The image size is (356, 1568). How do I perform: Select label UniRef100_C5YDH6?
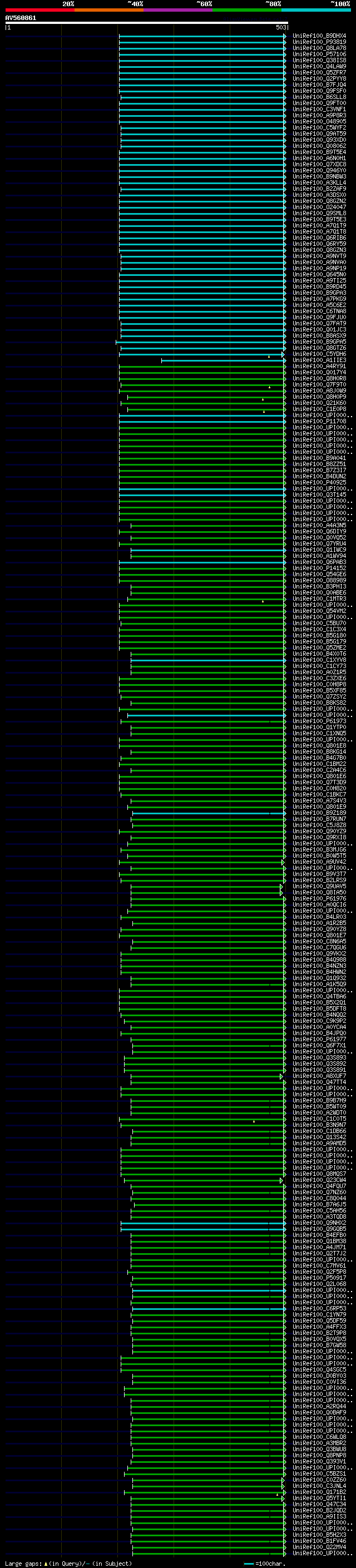pyautogui.click(x=319, y=354)
